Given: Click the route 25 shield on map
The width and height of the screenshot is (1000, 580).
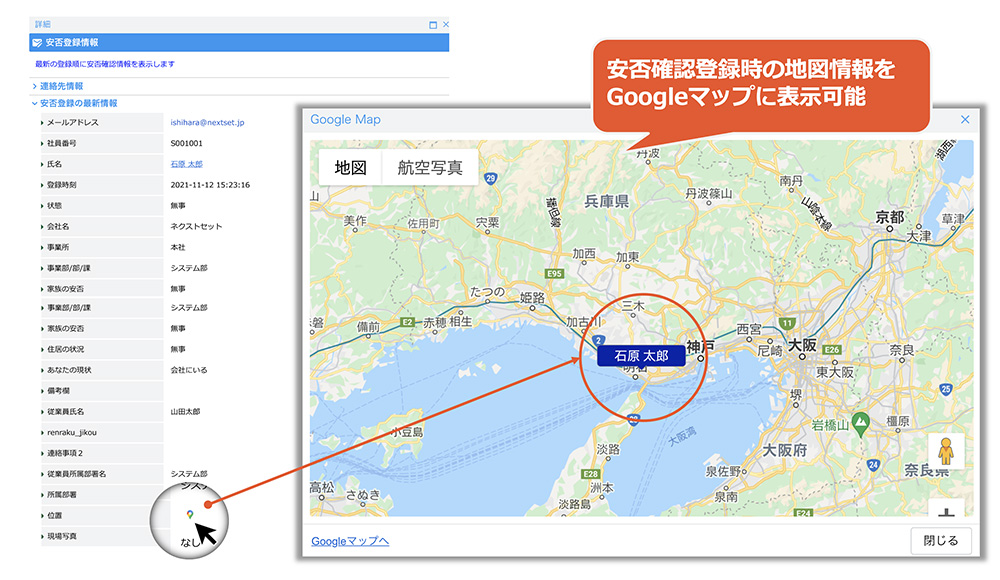Looking at the screenshot, I should pyautogui.click(x=945, y=389).
